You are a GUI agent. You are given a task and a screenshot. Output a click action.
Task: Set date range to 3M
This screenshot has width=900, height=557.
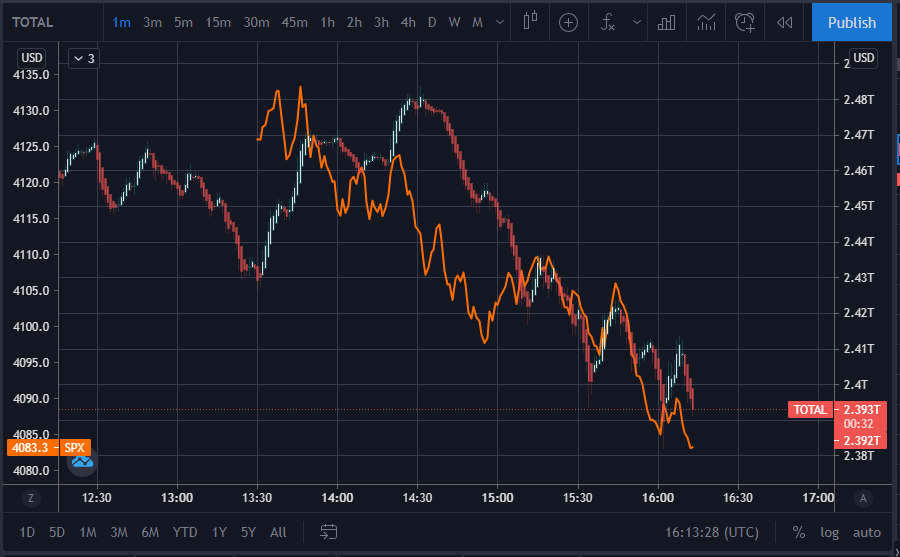(119, 532)
